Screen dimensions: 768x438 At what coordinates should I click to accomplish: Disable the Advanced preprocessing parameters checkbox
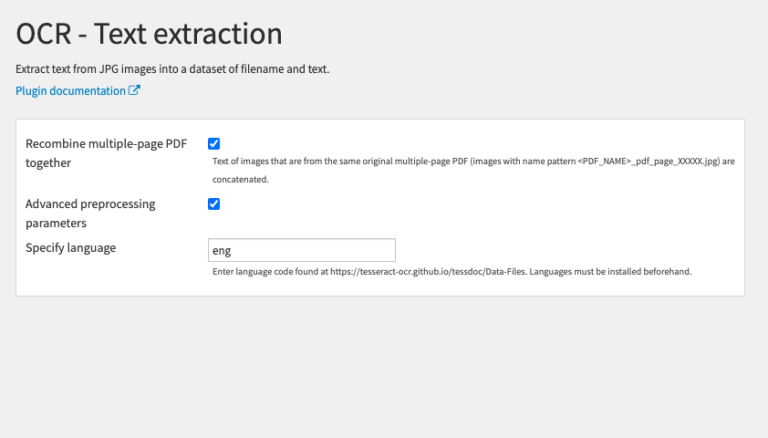pos(214,204)
